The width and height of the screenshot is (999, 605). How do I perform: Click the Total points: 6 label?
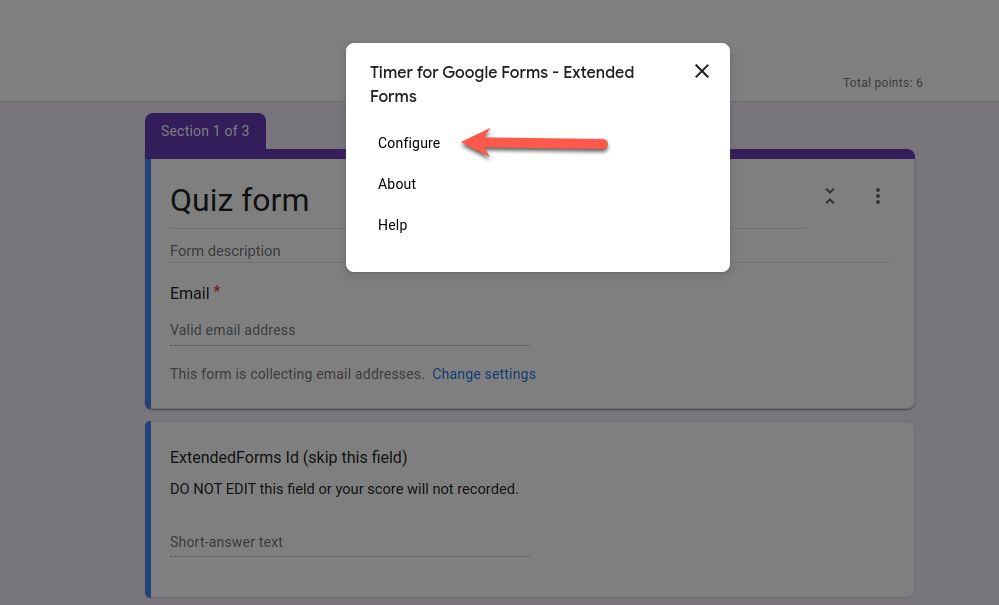point(882,83)
